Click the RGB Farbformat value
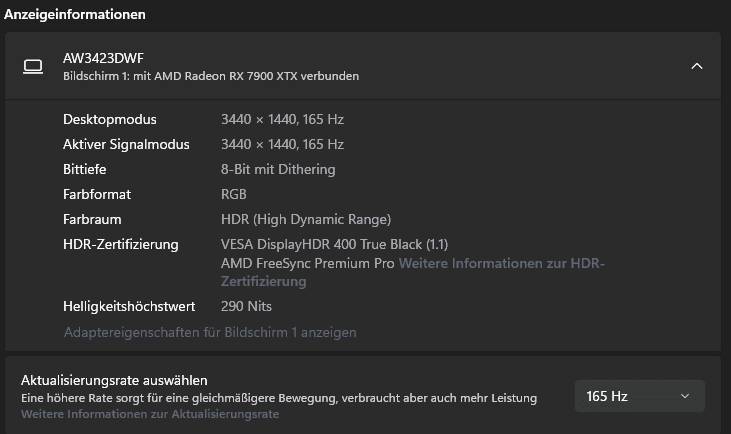This screenshot has height=434, width=731. click(x=233, y=194)
